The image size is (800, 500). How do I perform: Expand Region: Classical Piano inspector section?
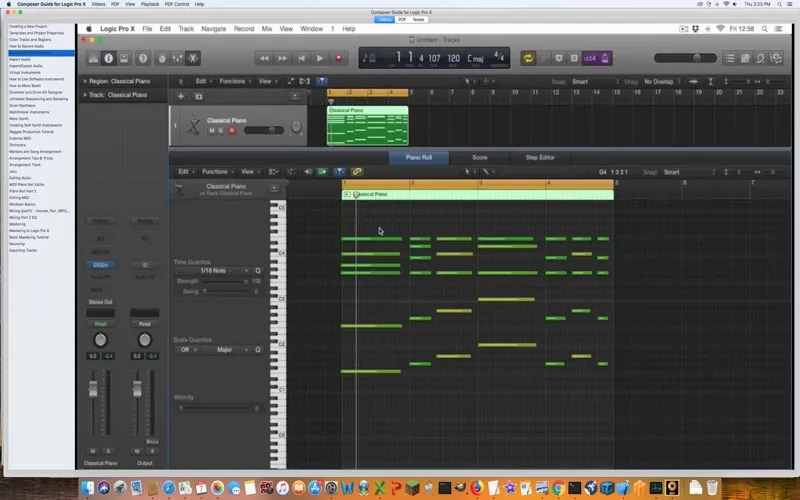85,81
